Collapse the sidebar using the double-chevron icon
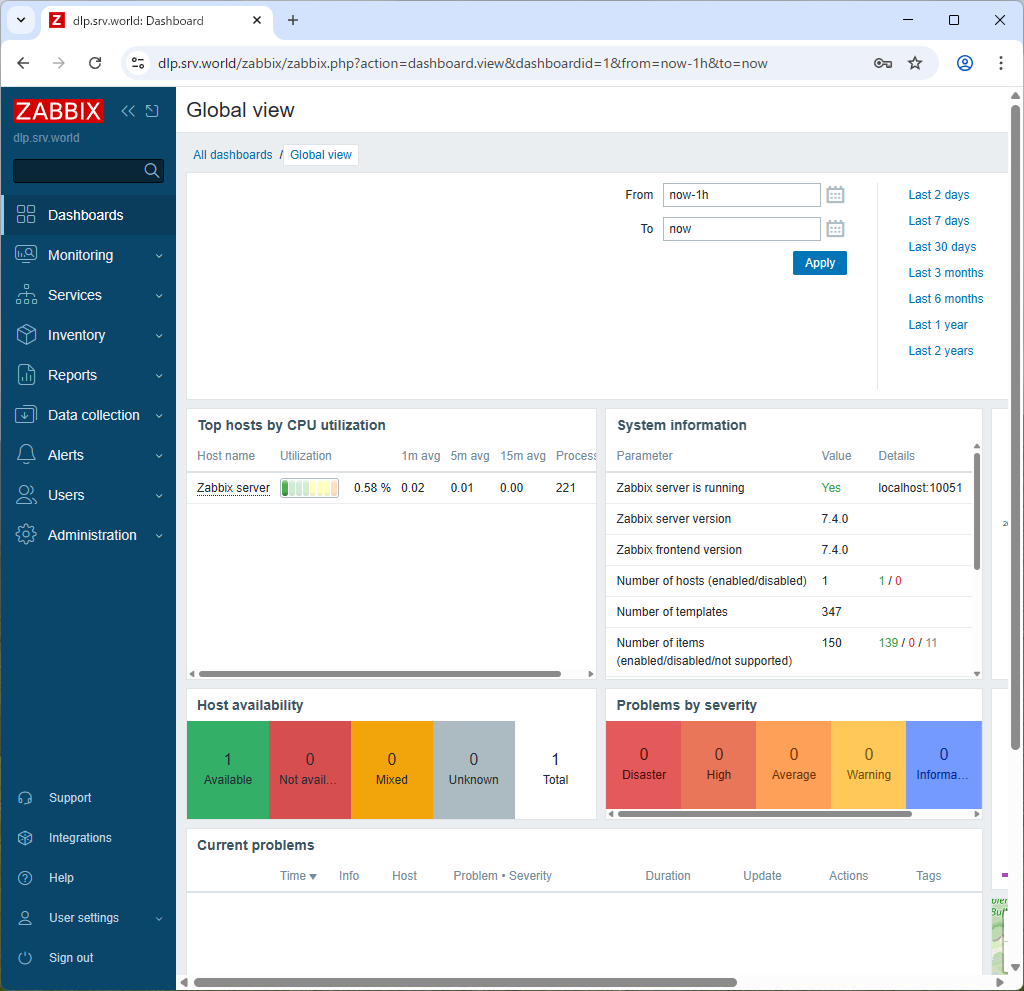This screenshot has width=1024, height=991. pyautogui.click(x=127, y=111)
